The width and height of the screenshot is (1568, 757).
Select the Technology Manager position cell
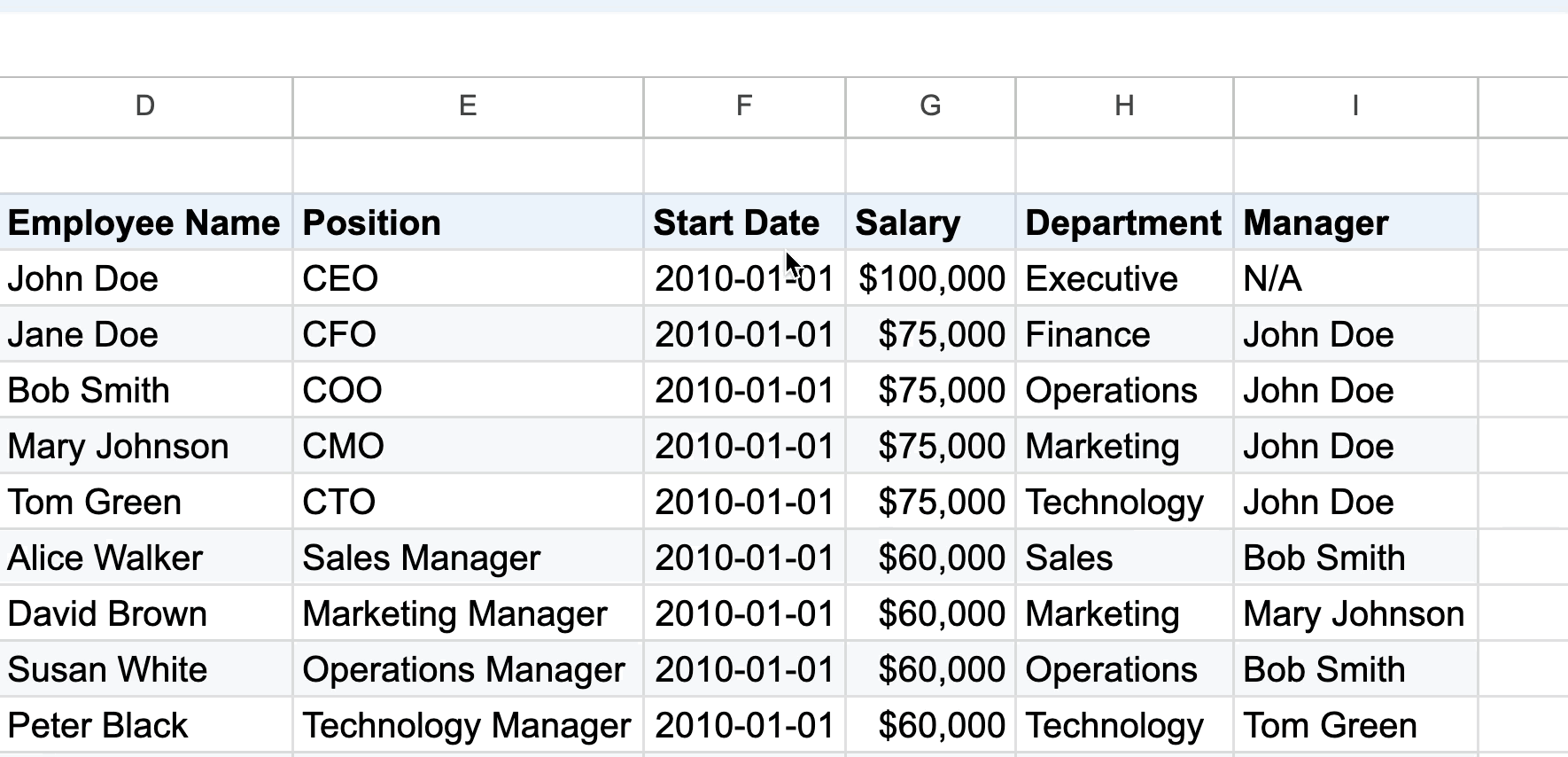click(x=467, y=726)
